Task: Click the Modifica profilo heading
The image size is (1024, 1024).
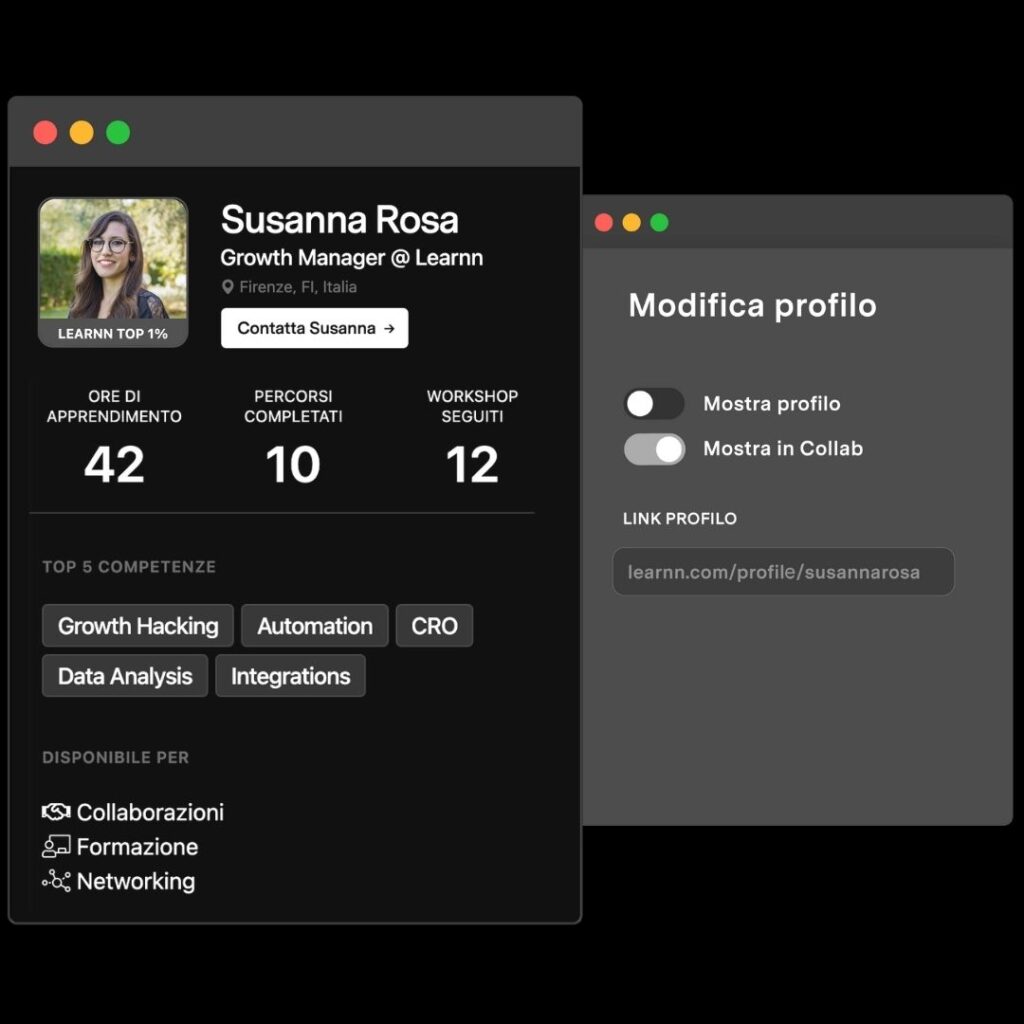Action: [752, 305]
